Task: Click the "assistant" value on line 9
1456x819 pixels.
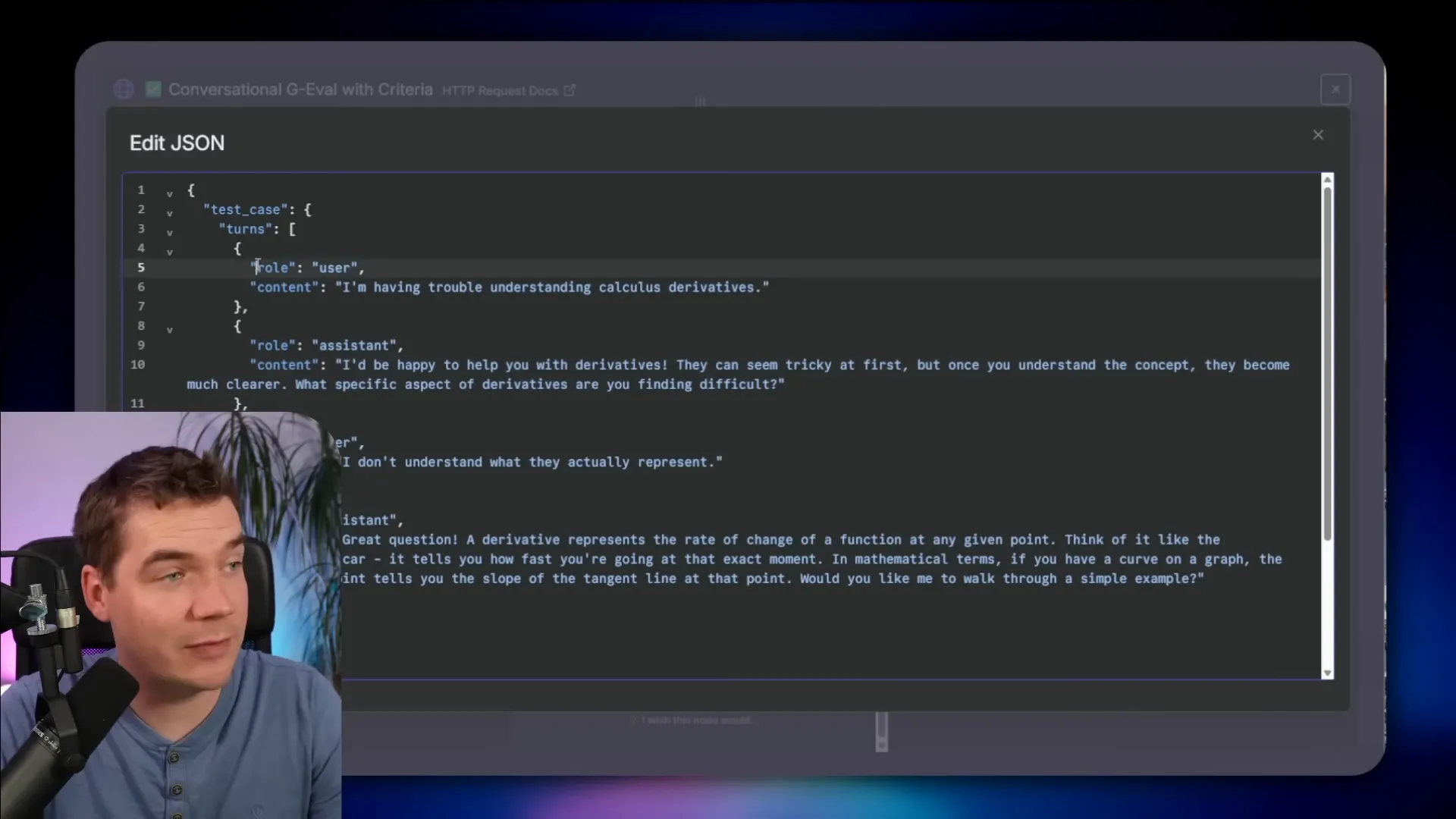Action: click(354, 346)
